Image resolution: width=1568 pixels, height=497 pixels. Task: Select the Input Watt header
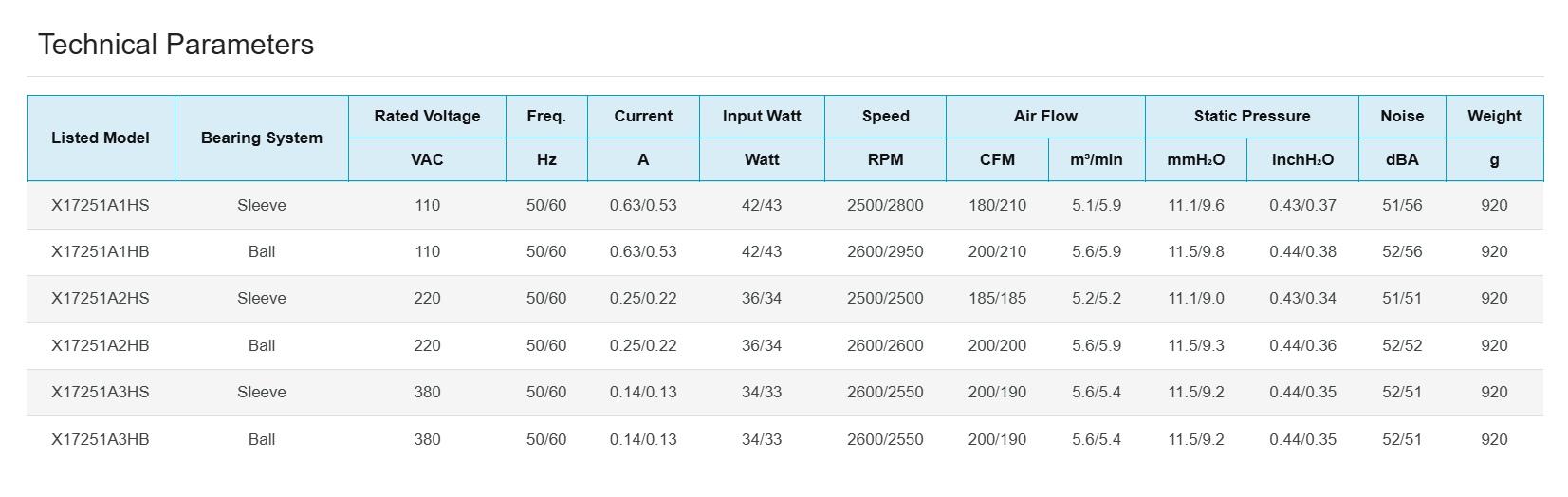pos(762,116)
